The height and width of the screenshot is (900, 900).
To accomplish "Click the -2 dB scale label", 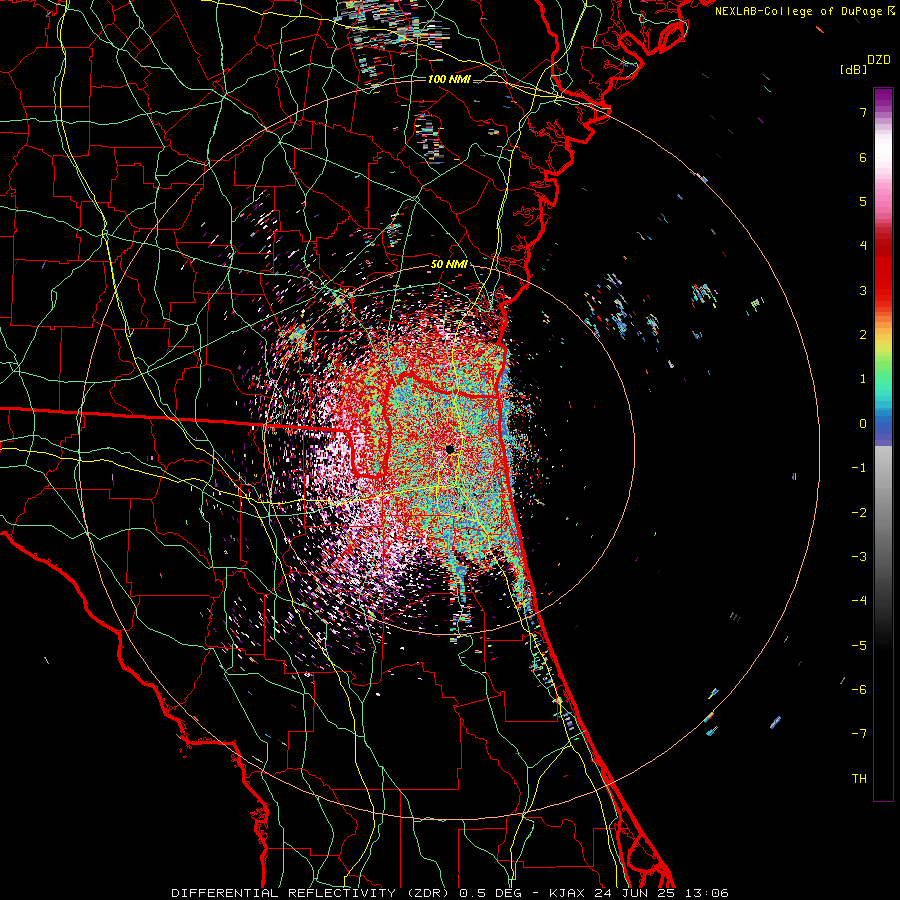I will click(x=859, y=513).
